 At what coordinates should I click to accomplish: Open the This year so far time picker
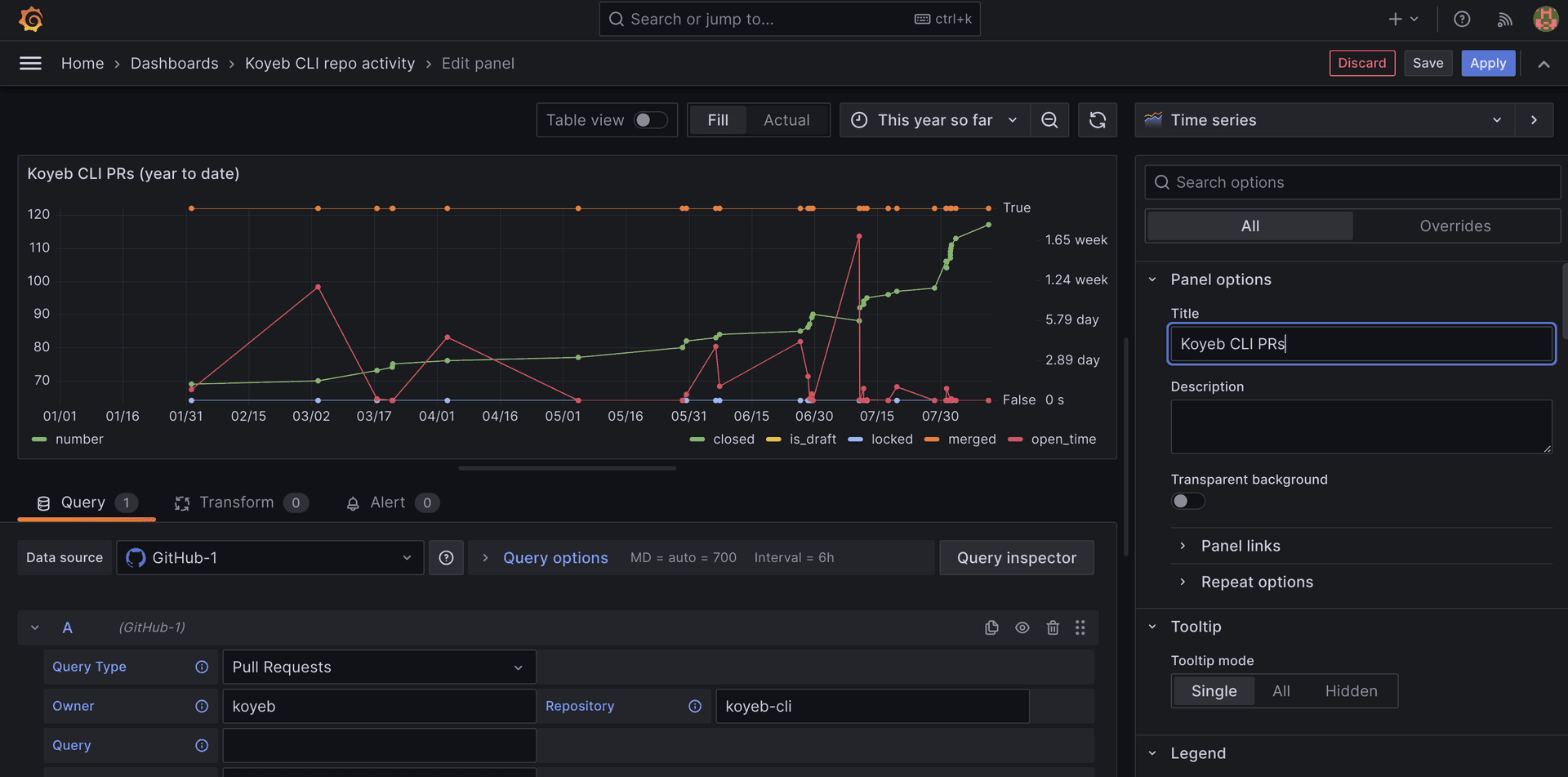click(x=933, y=119)
